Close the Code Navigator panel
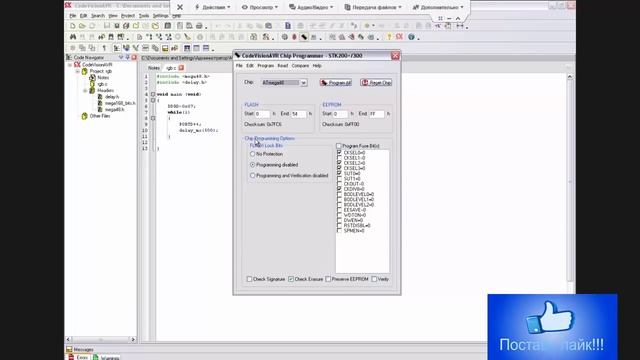Viewport: 640px width, 360px height. pos(134,58)
